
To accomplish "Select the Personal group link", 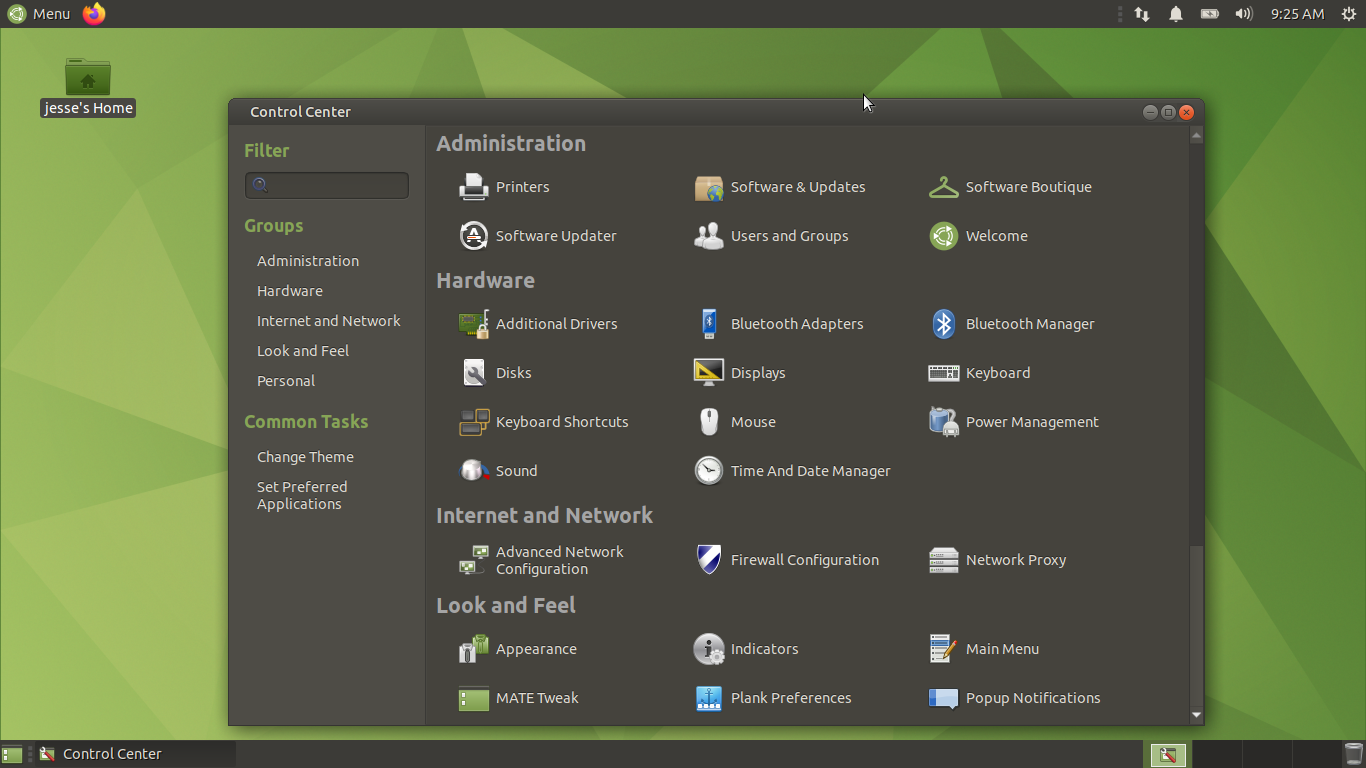I will (x=286, y=381).
